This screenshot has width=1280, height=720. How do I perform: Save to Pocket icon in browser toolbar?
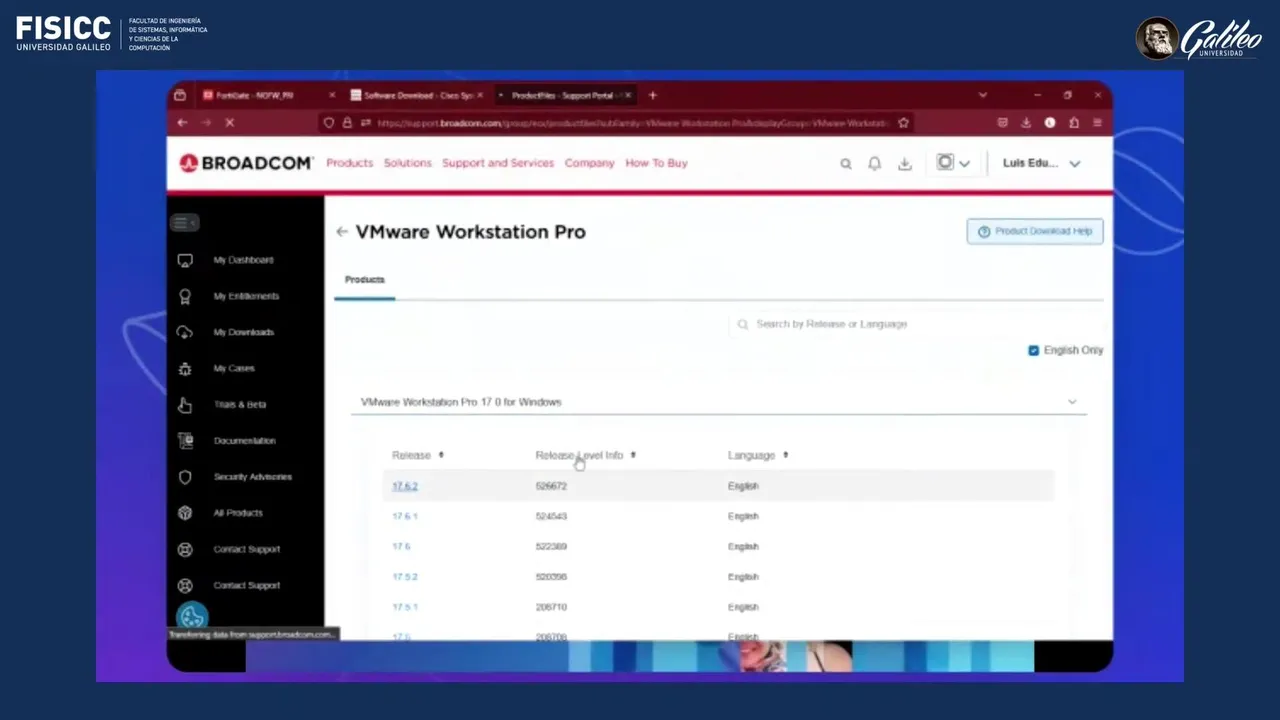pyautogui.click(x=1002, y=123)
